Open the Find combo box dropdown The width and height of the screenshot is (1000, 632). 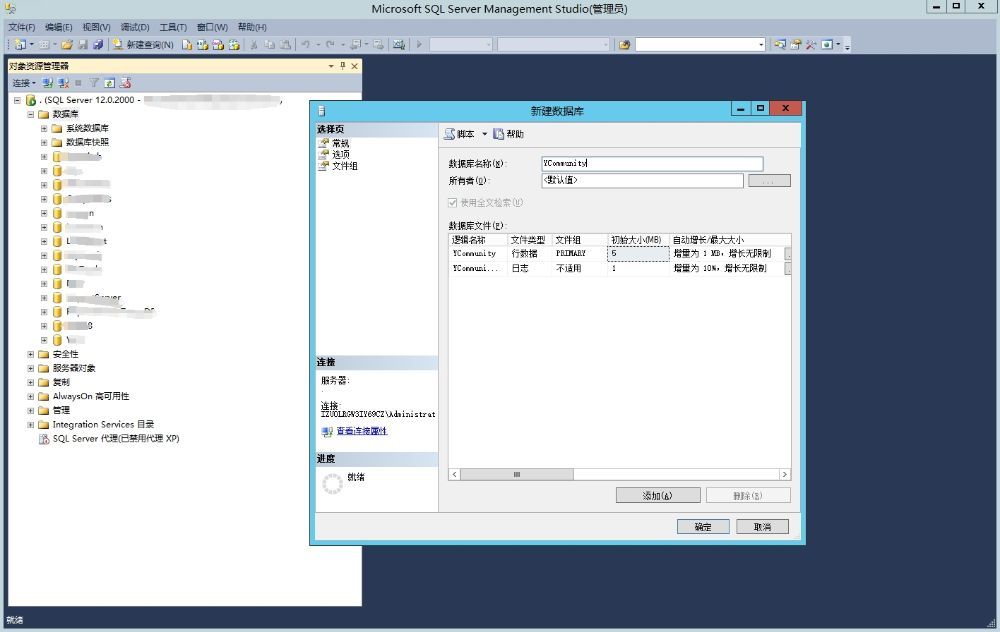pos(761,45)
